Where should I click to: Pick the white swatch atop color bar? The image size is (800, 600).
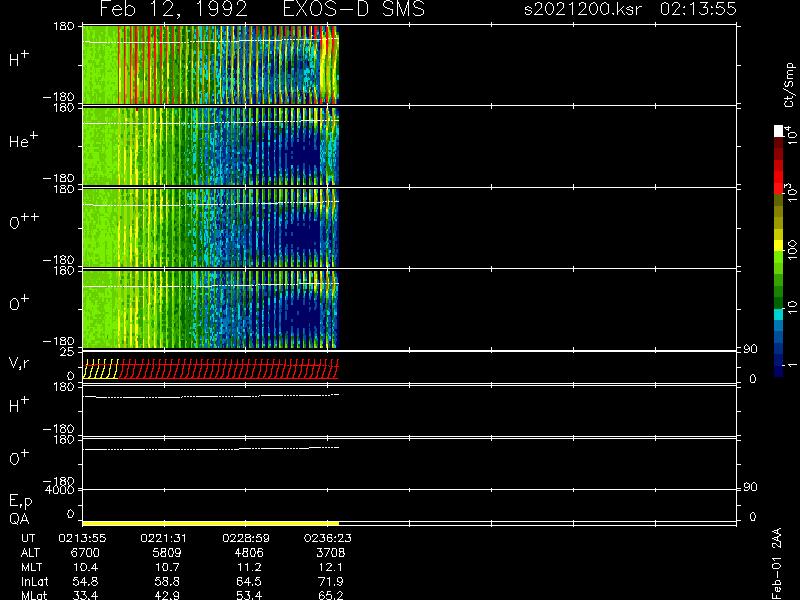coord(779,131)
